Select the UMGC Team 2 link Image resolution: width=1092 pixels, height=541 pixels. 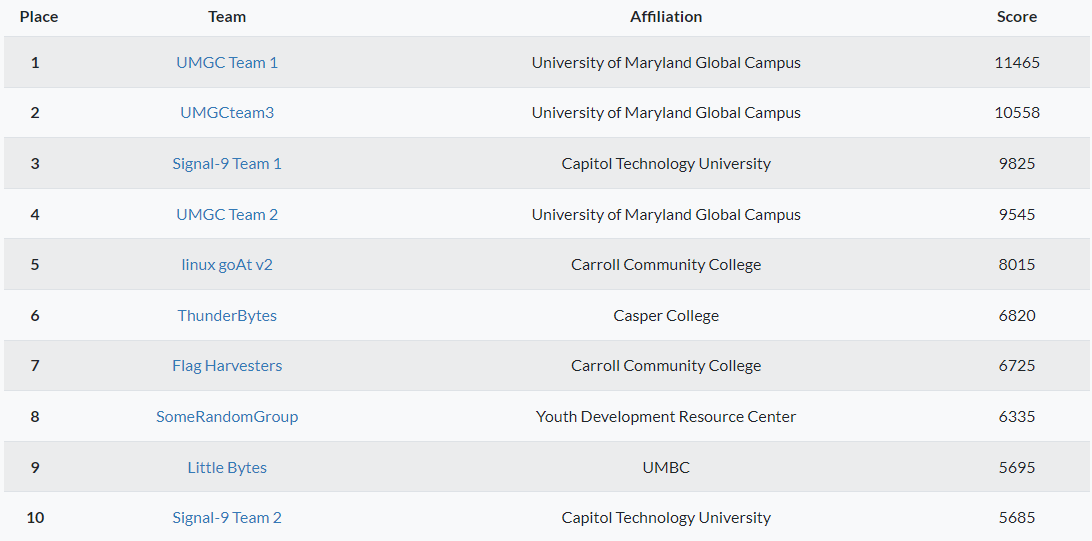coord(227,214)
